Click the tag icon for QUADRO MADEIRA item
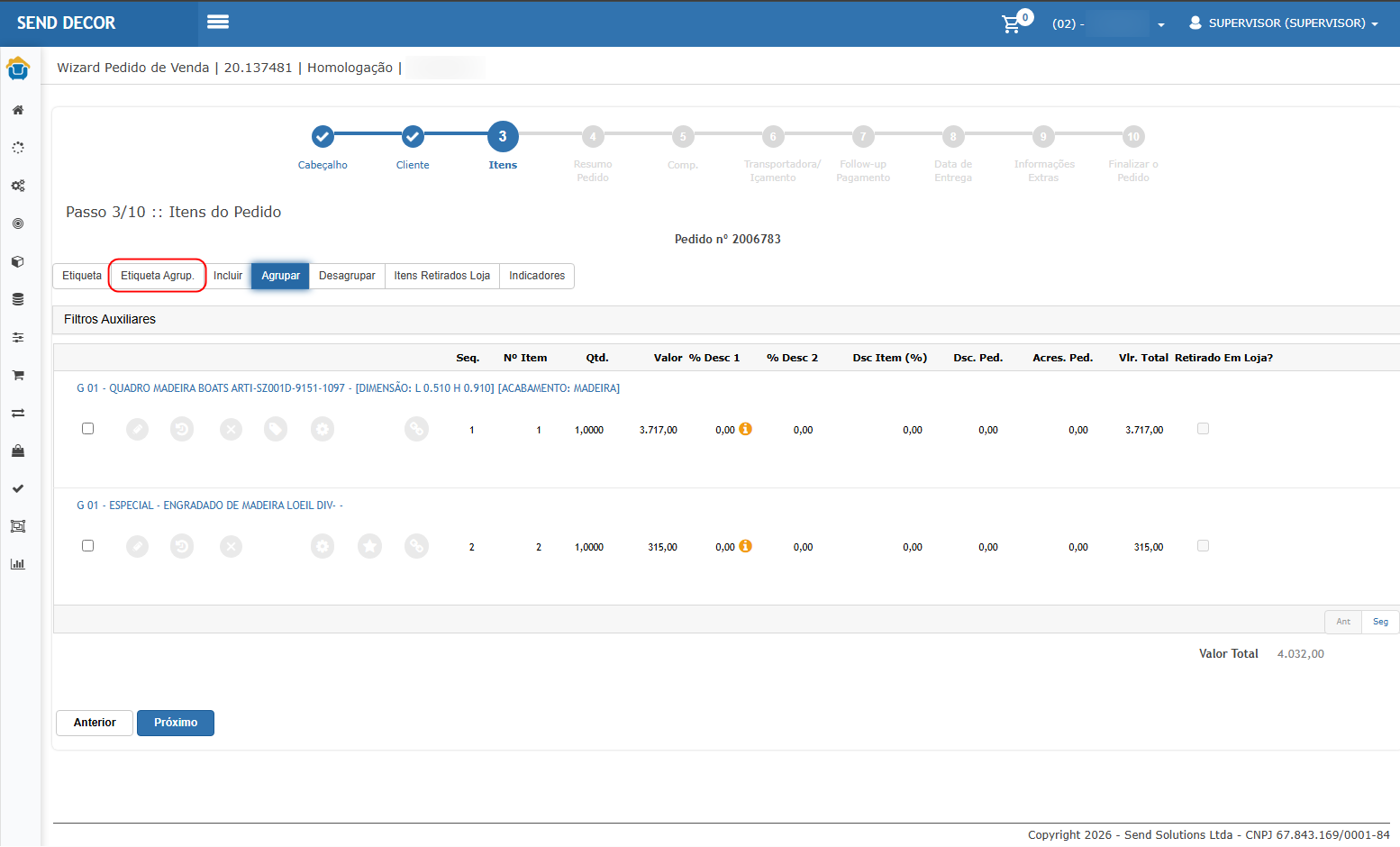Viewport: 1400px width, 847px height. (x=276, y=430)
